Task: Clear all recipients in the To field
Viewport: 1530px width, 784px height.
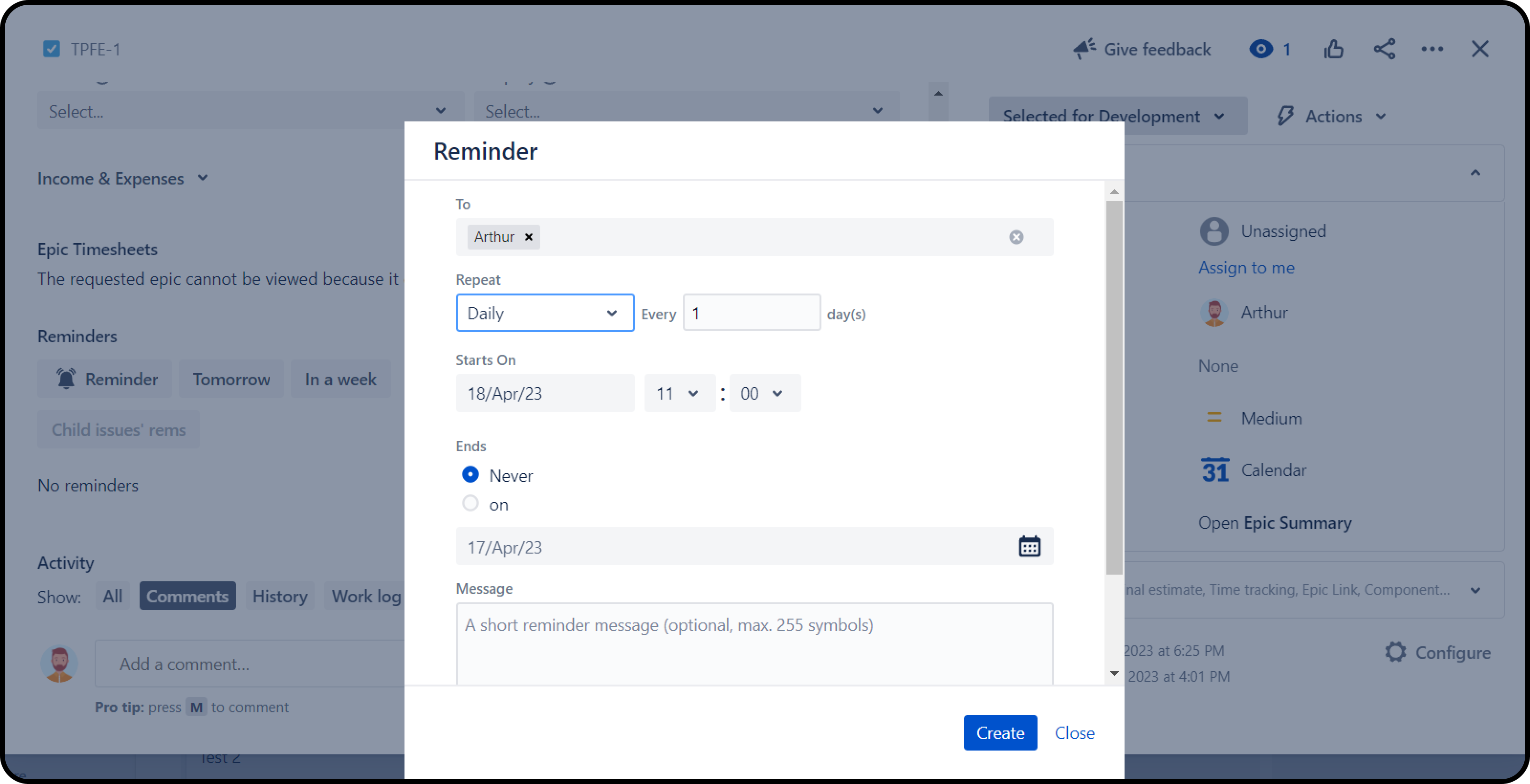Action: coord(1016,237)
